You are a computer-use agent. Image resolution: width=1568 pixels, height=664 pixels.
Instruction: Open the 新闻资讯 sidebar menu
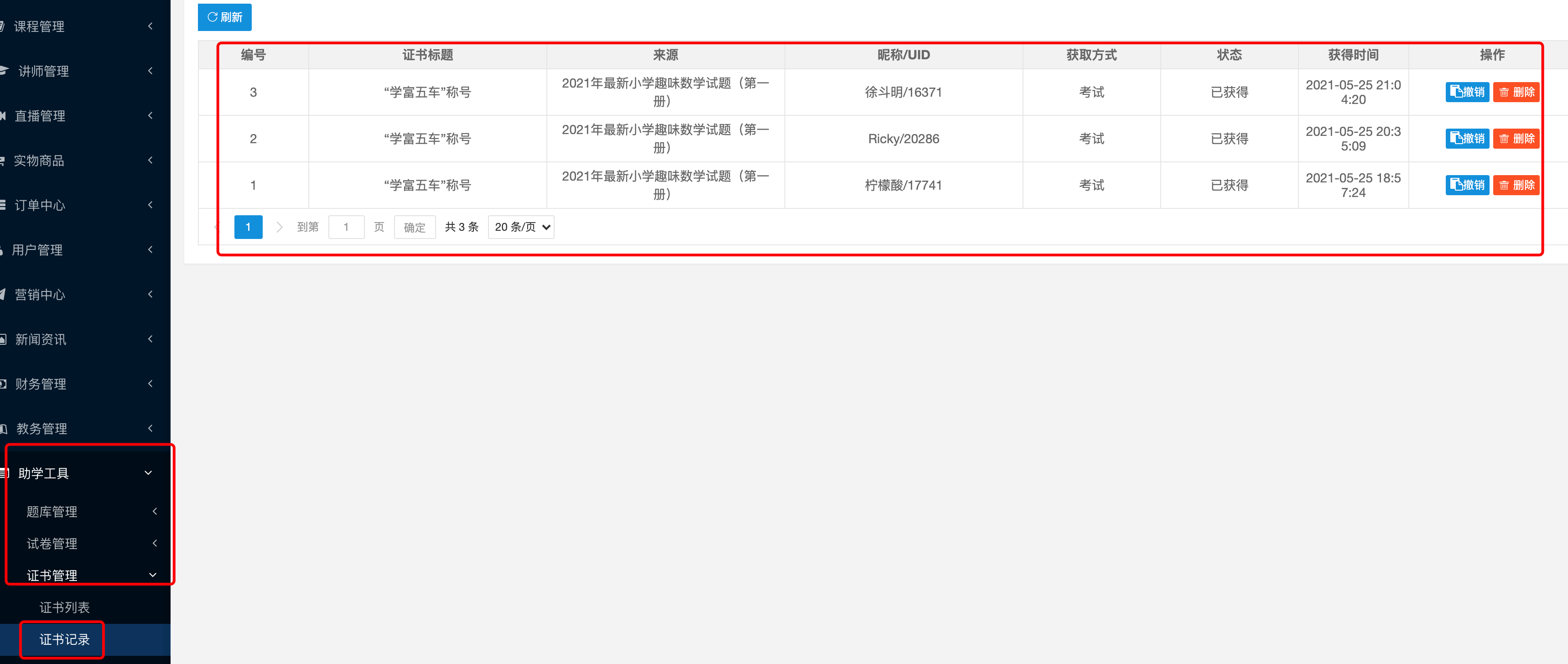[85, 340]
